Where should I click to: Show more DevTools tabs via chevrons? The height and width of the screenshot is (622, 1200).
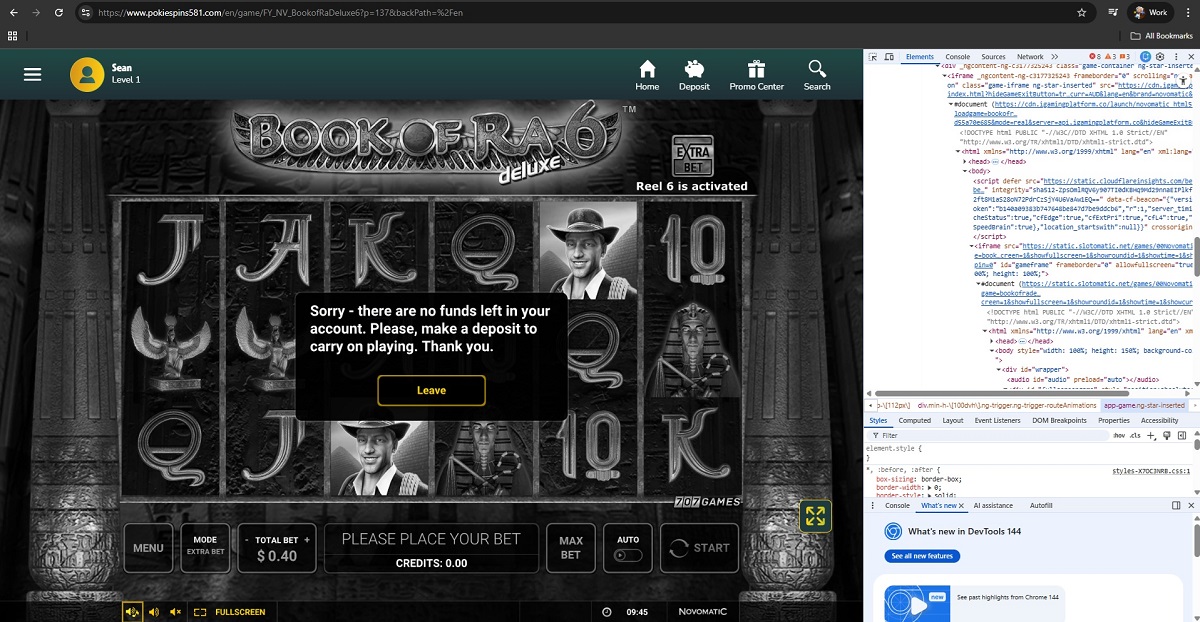pos(1054,57)
